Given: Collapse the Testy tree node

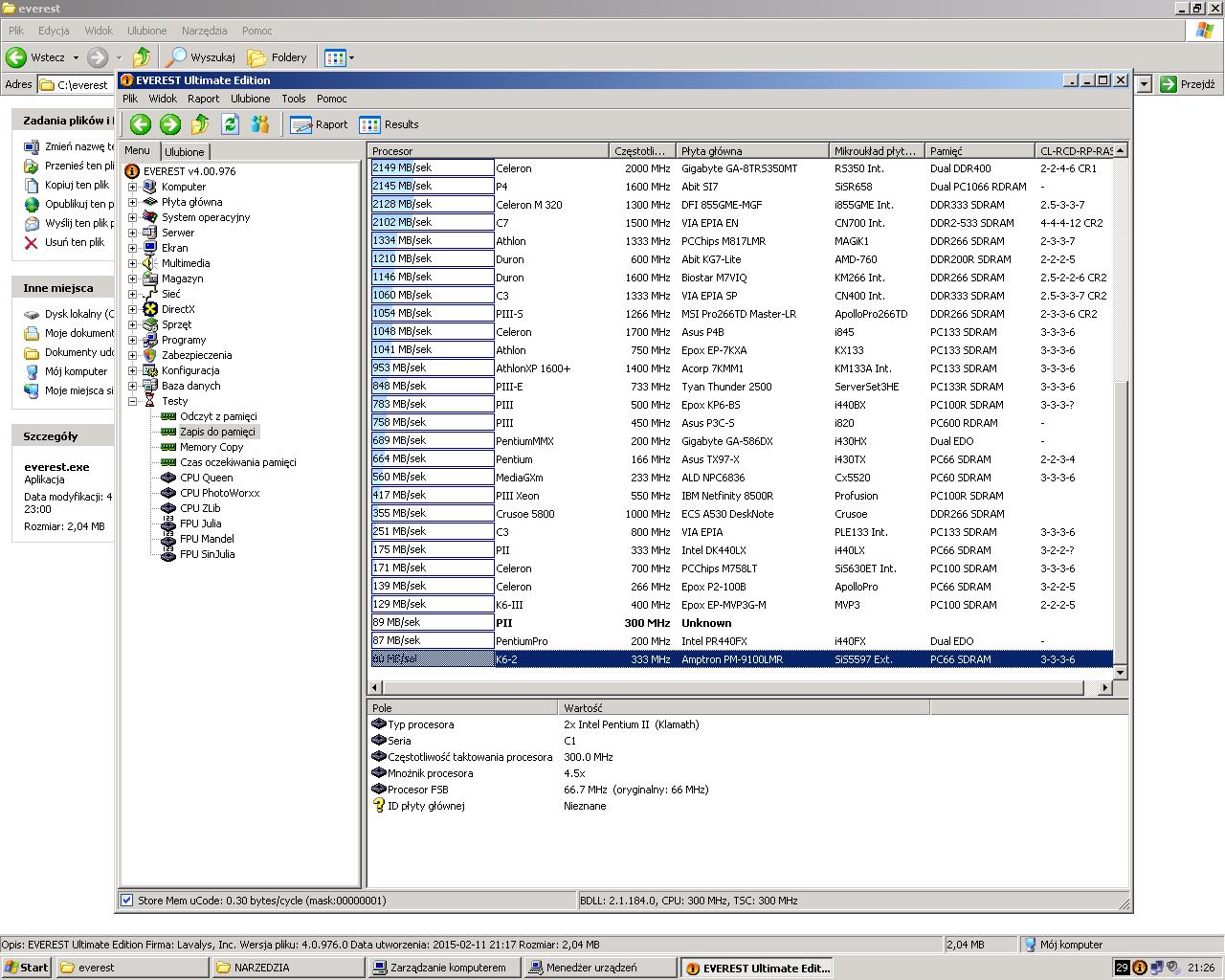Looking at the screenshot, I should (x=132, y=401).
